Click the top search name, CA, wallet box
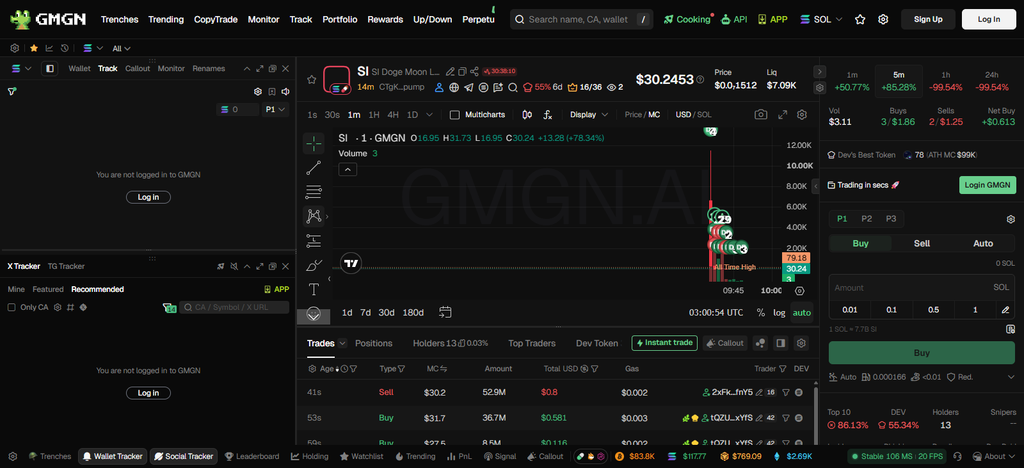The image size is (1024, 468). [581, 20]
